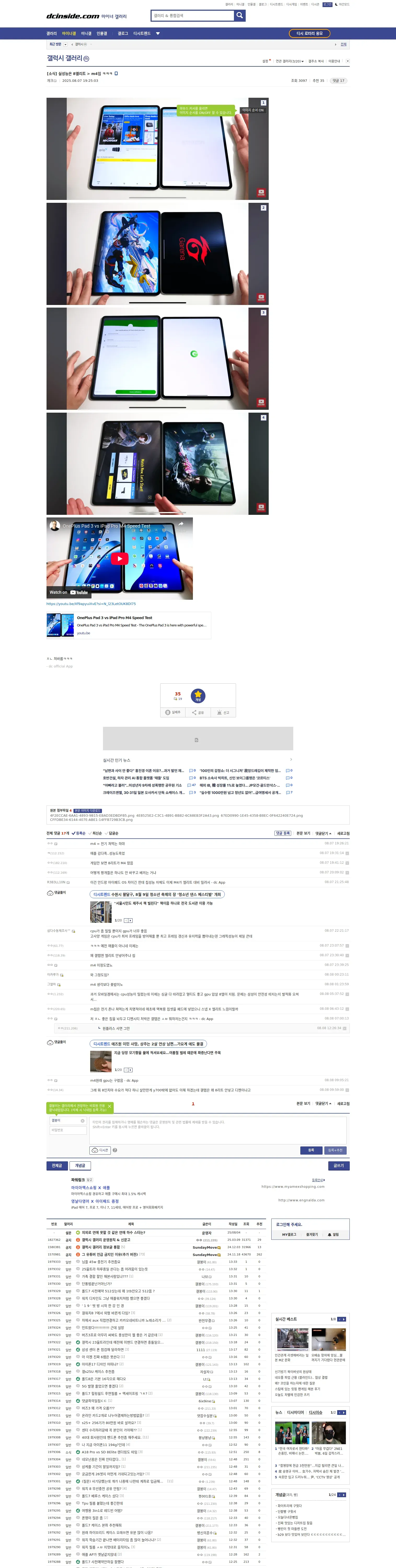
Task: Click 원본 이미지 다운로드 button
Action: point(88,811)
